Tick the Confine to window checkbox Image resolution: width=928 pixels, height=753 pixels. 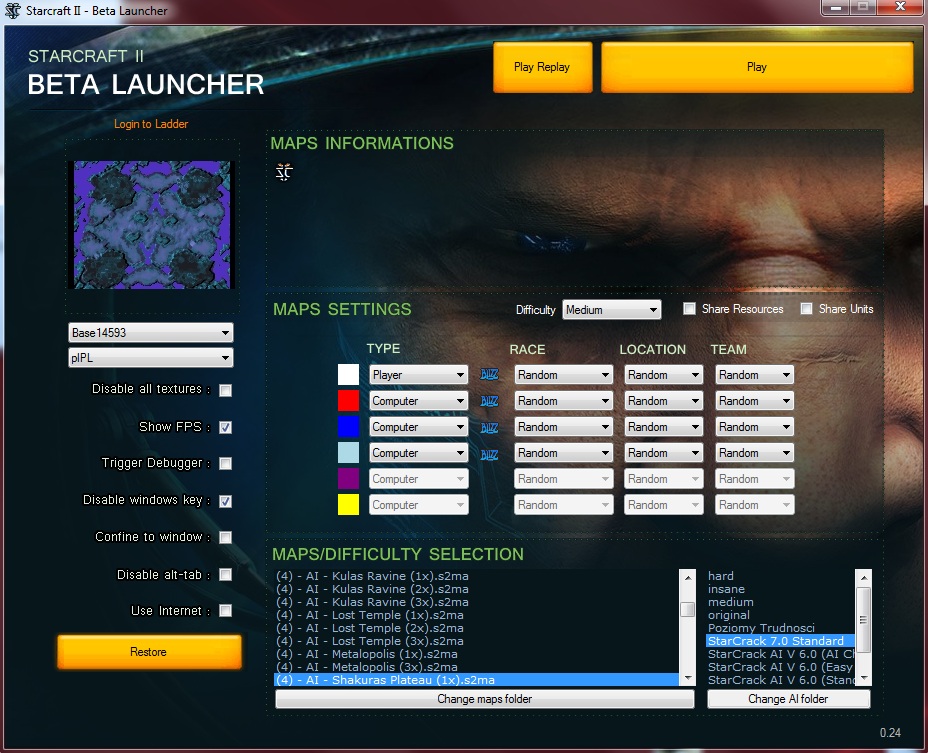[225, 538]
